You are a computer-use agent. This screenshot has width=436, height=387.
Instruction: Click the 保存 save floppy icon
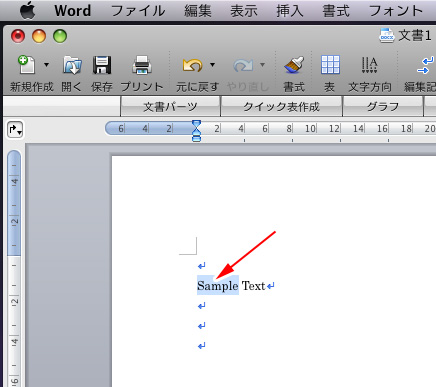102,65
